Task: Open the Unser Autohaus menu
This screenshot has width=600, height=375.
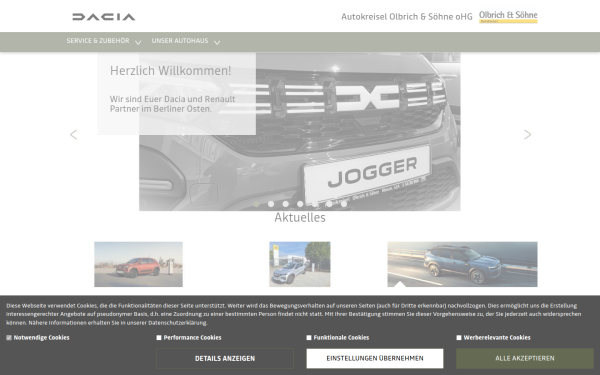Action: (x=180, y=41)
